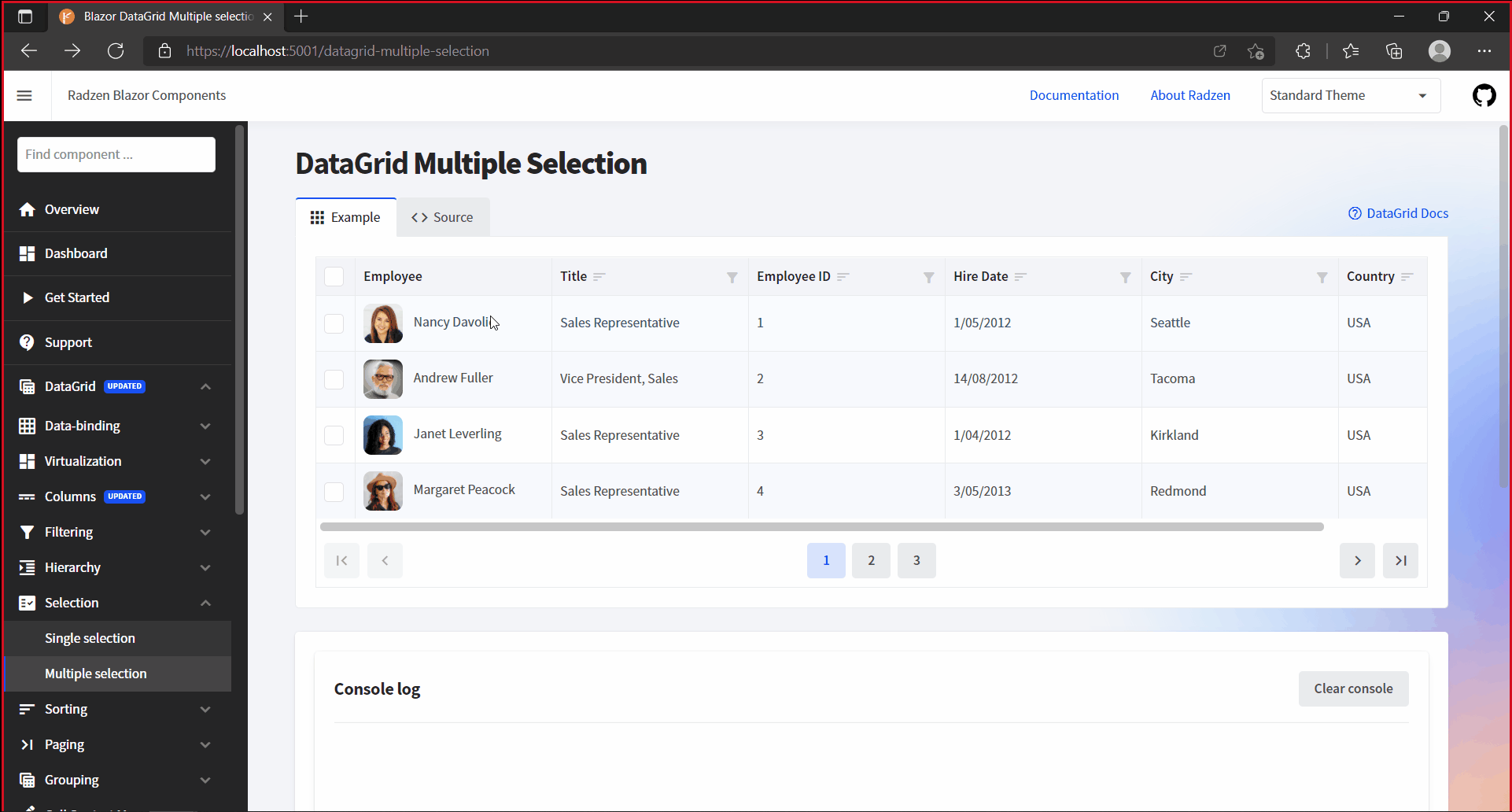Go to grid page 2
Image resolution: width=1512 pixels, height=812 pixels.
click(x=871, y=560)
